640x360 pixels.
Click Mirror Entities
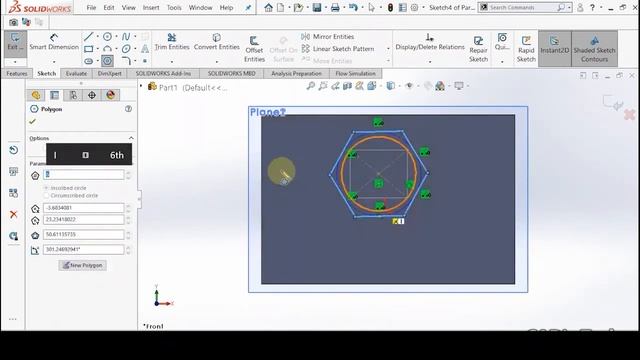(328, 37)
